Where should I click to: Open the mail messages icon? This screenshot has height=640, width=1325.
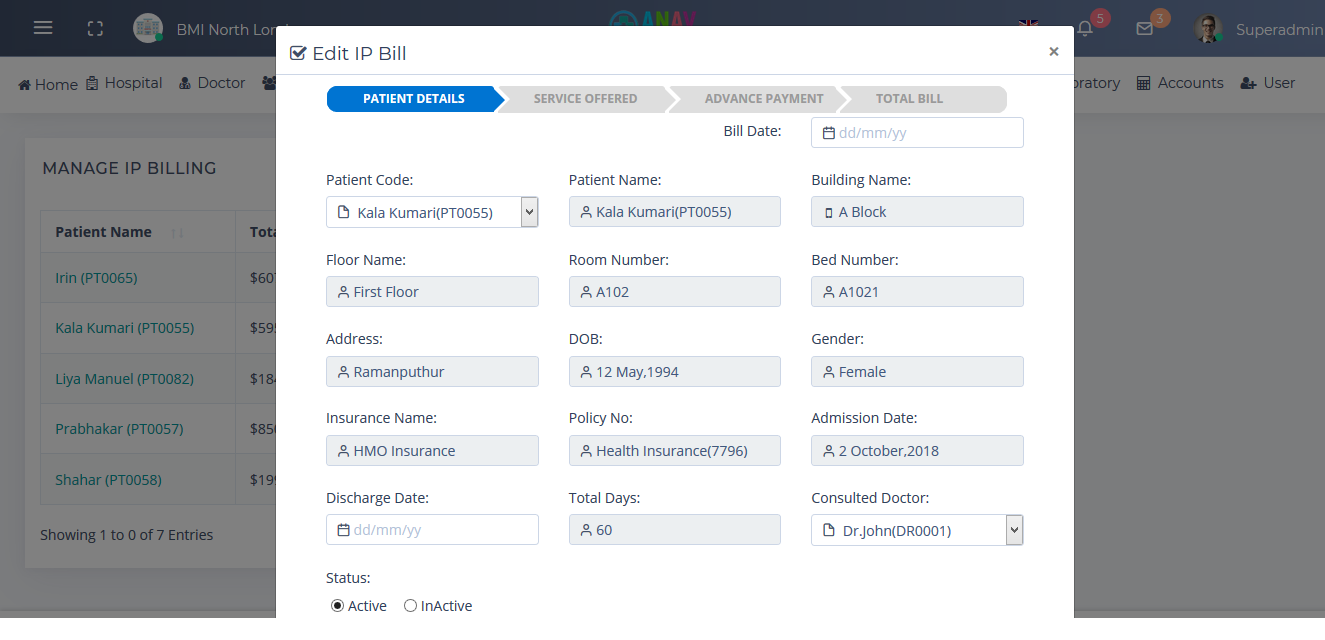1145,29
